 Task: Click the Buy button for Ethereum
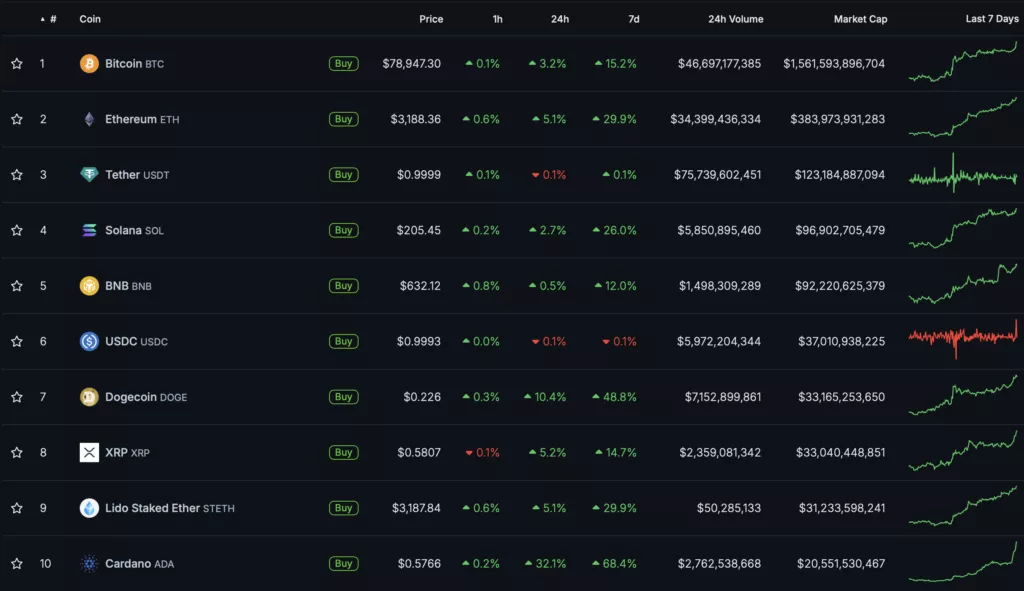tap(344, 119)
